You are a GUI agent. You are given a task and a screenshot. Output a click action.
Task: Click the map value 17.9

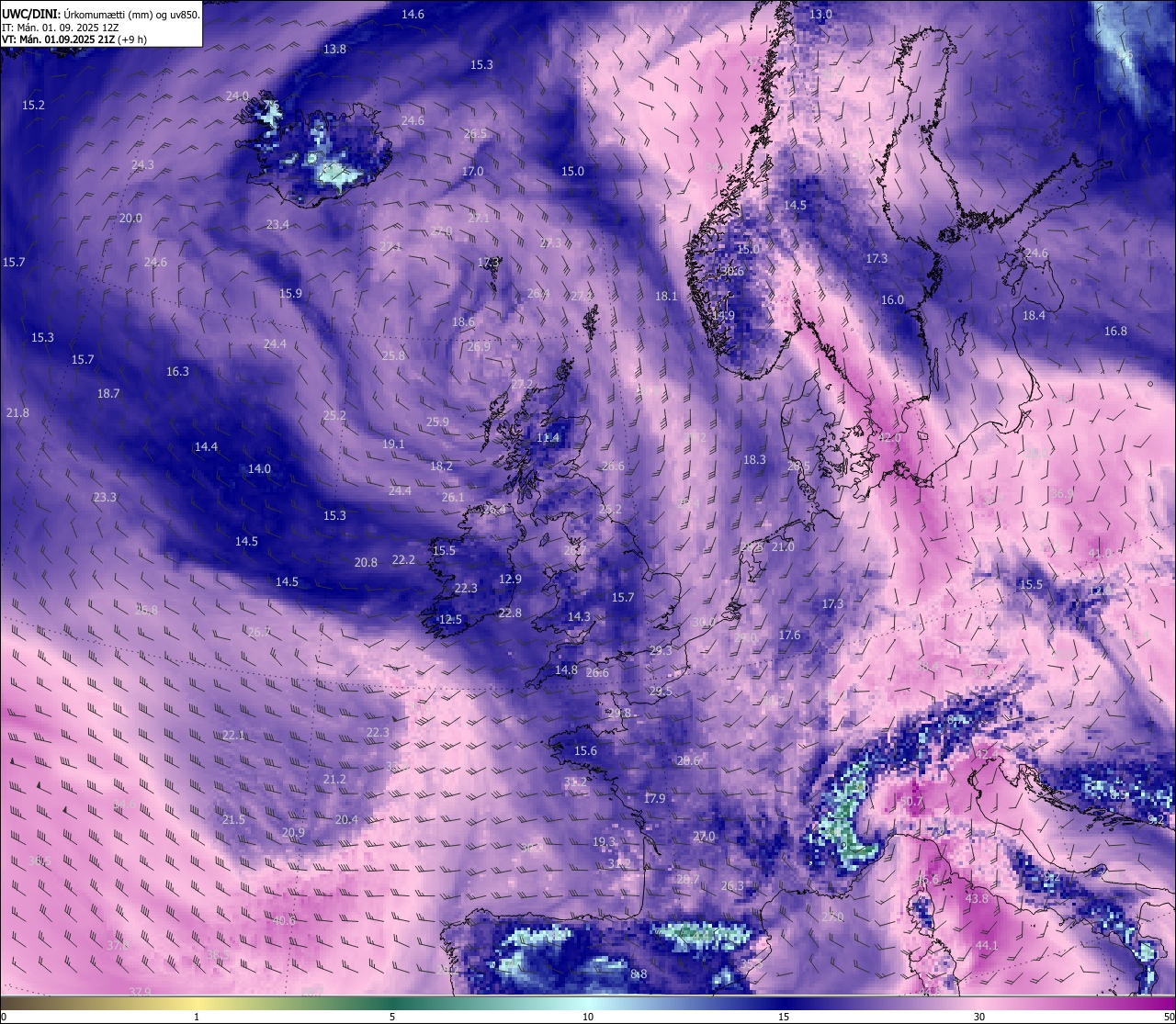pos(654,798)
